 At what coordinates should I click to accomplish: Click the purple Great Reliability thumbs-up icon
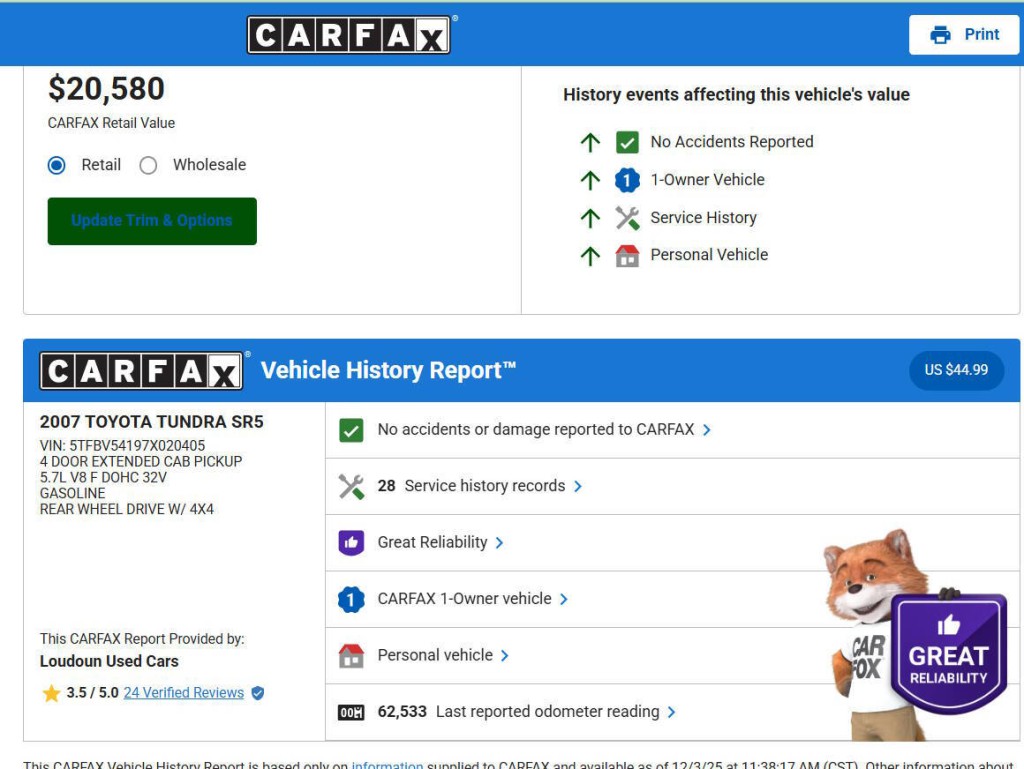[x=352, y=543]
